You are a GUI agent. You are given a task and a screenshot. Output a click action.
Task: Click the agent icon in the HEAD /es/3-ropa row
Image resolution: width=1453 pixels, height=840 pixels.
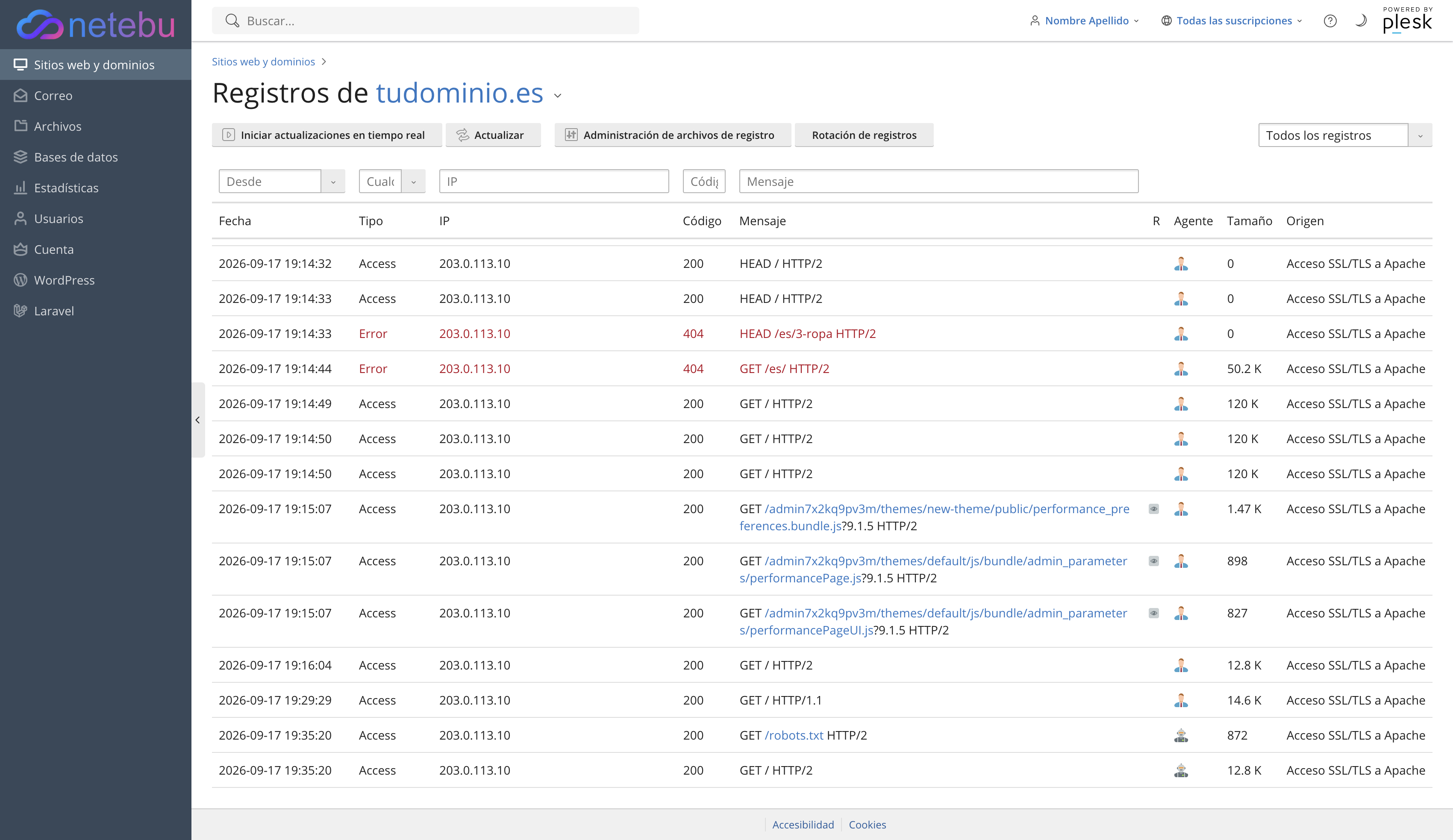point(1181,334)
